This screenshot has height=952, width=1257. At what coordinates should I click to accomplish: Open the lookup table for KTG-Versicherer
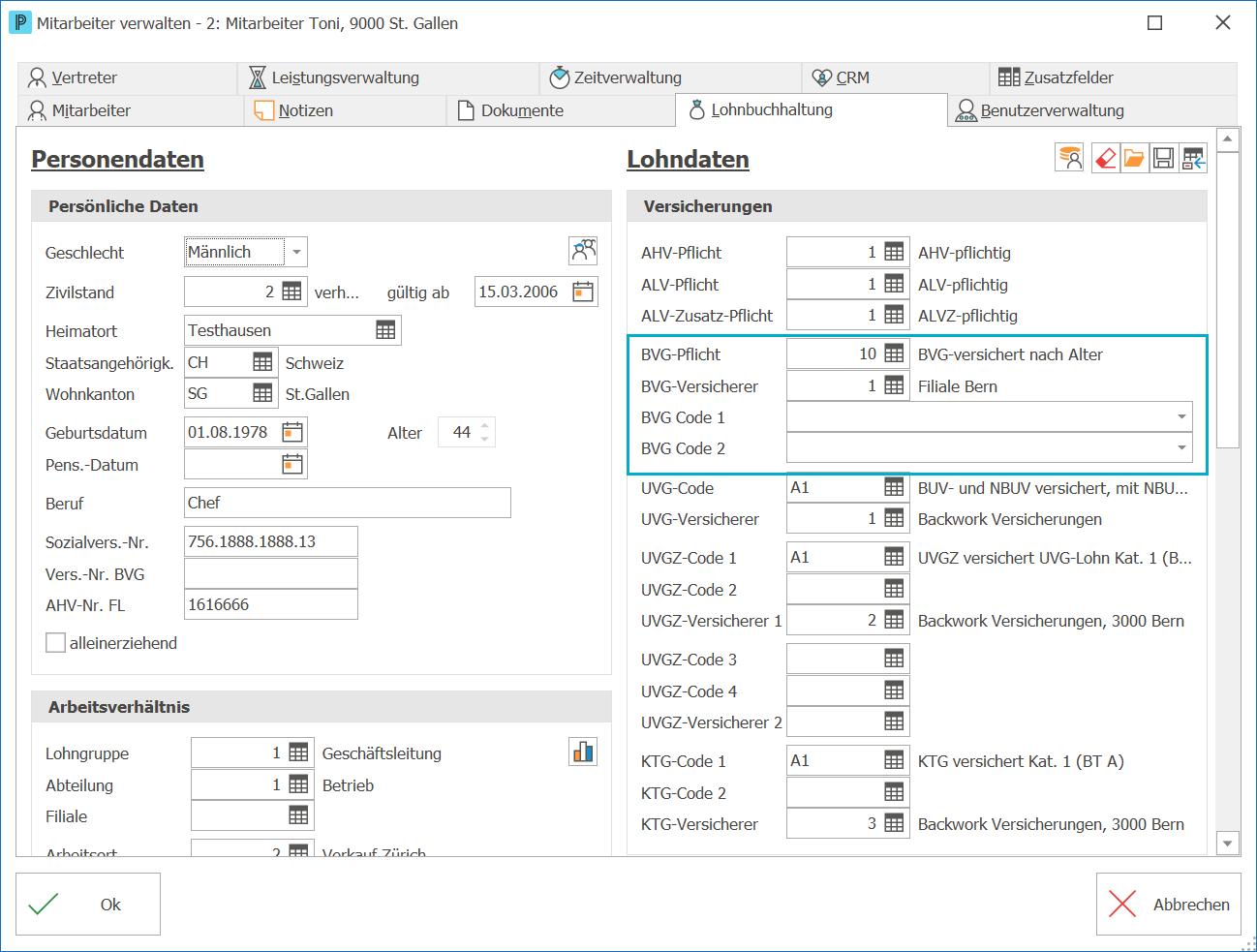894,823
